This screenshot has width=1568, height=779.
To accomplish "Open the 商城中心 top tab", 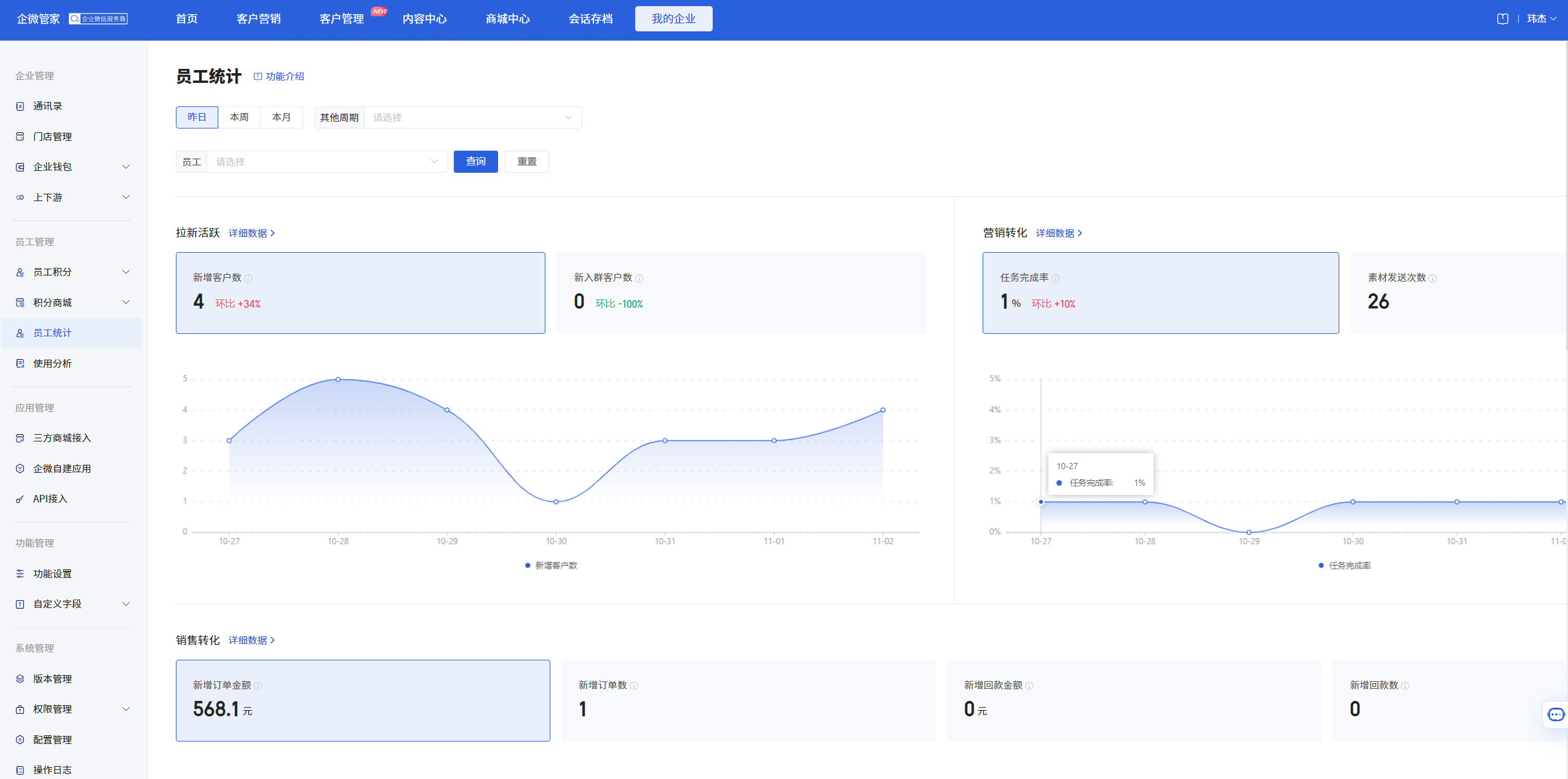I will (507, 19).
